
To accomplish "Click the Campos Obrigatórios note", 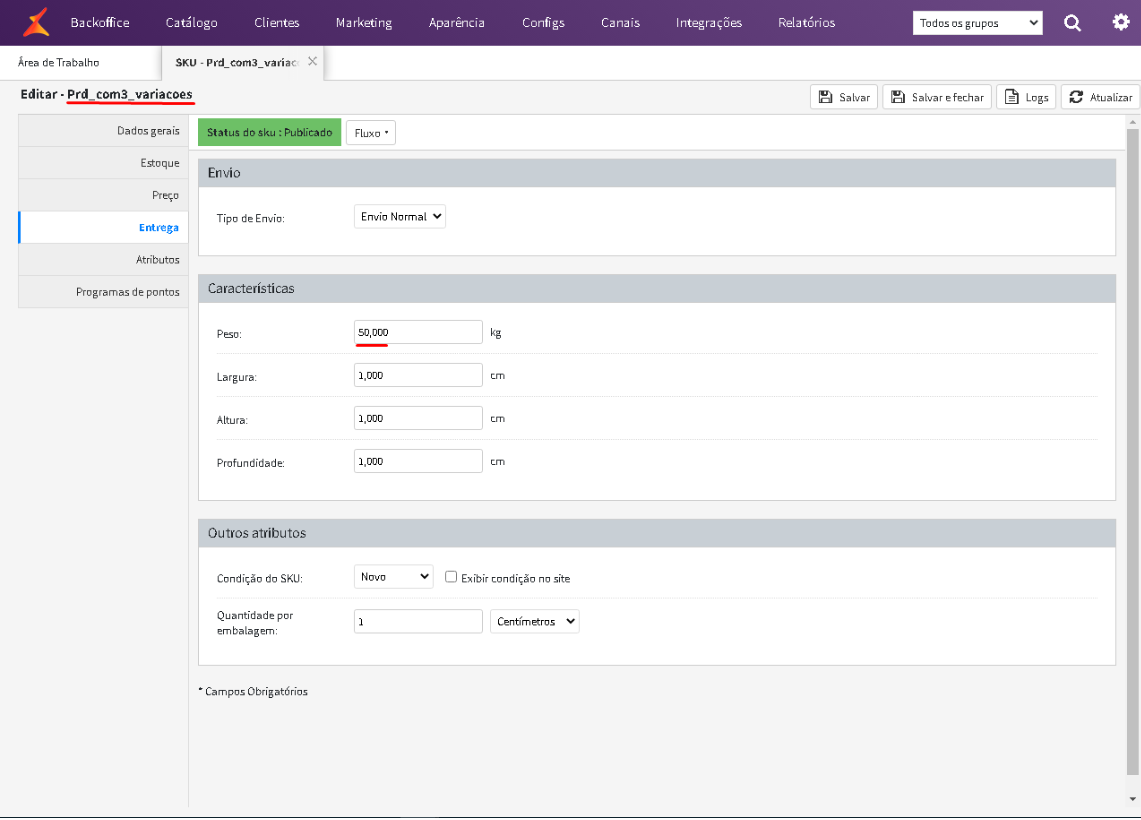I will 253,691.
